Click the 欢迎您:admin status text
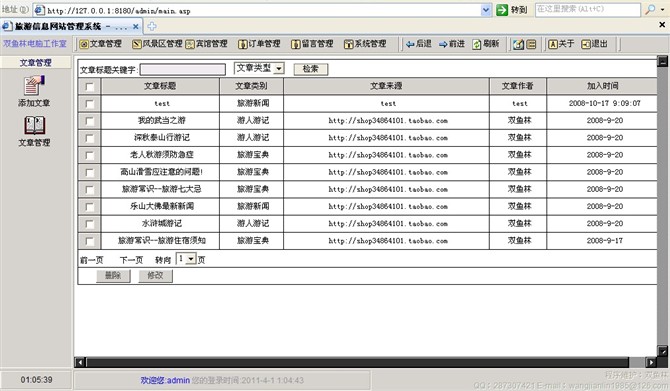 click(x=165, y=380)
